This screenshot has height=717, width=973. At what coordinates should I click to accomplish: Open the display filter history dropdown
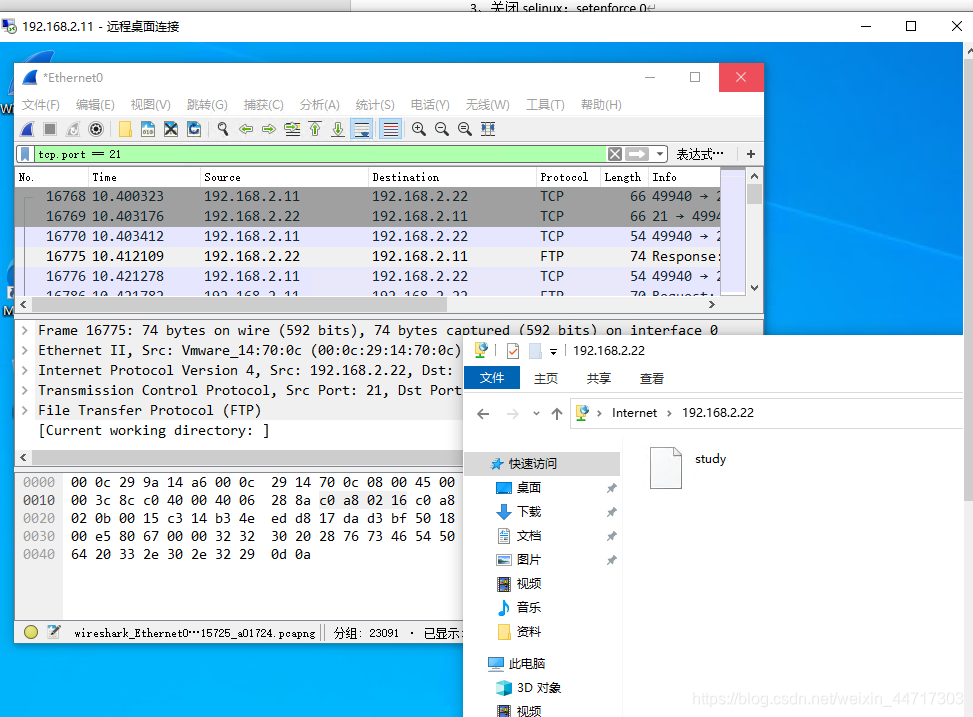coord(660,154)
